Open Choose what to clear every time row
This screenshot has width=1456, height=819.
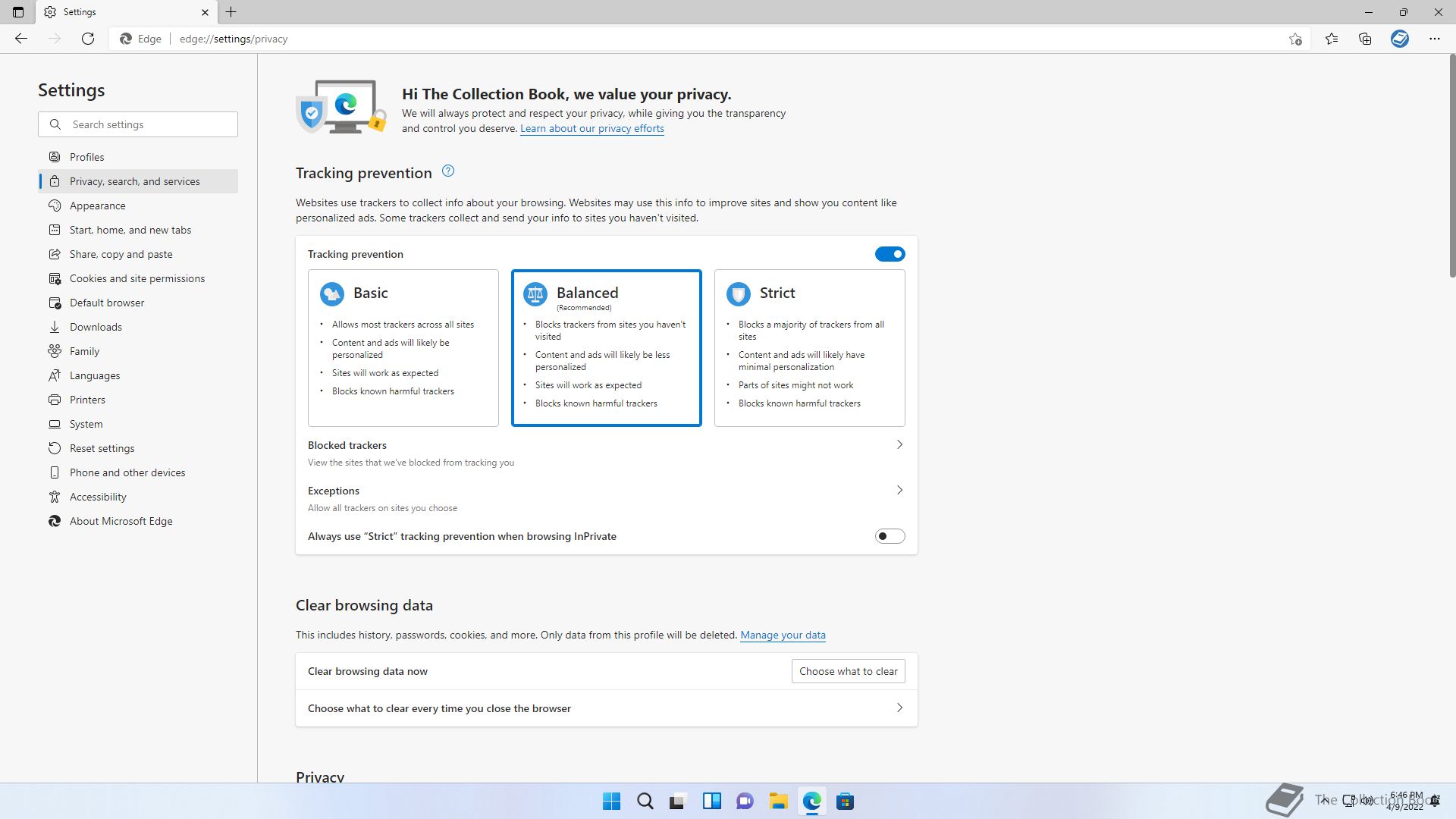pyautogui.click(x=607, y=708)
